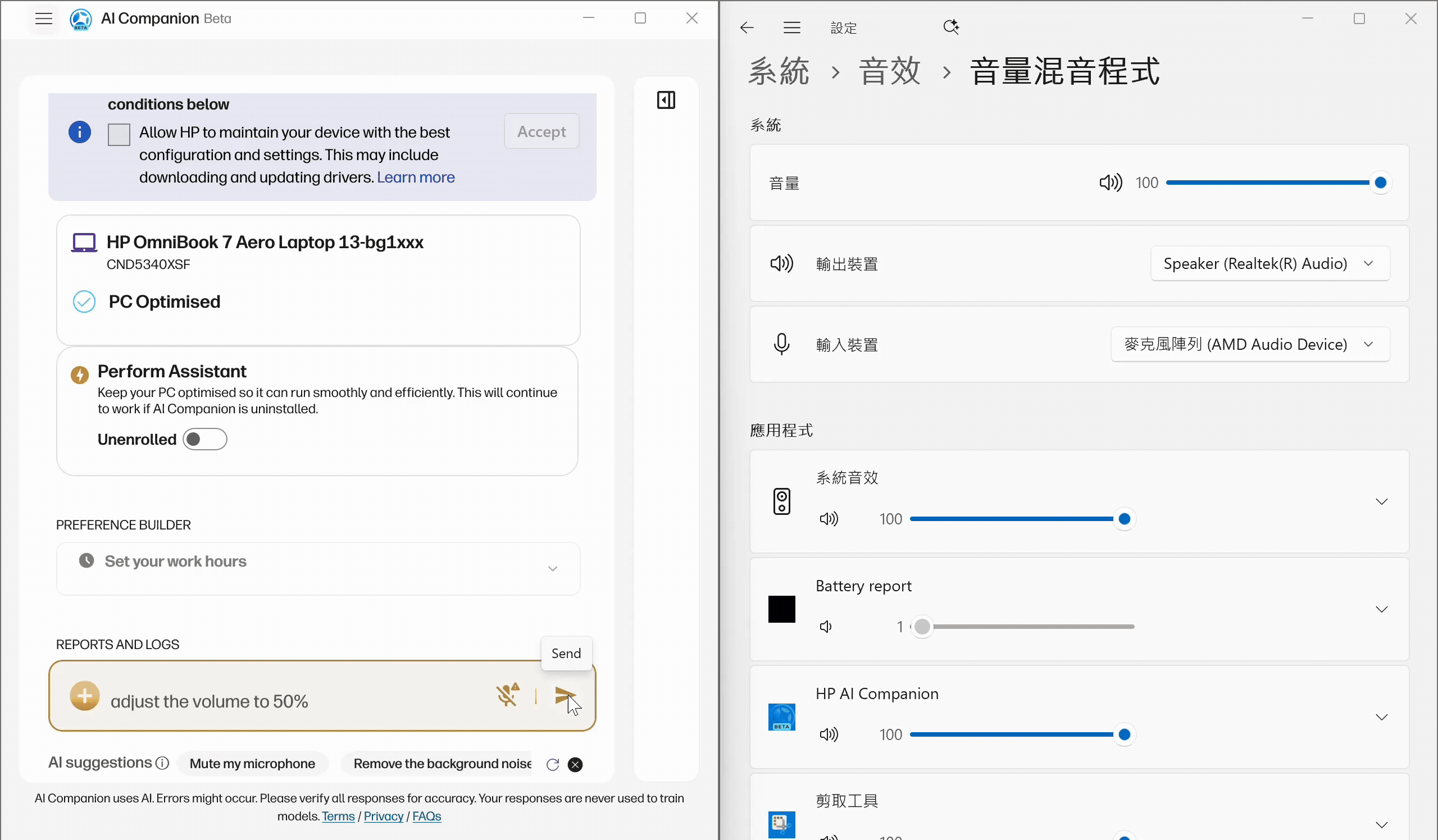Mute the 系統音效 speaker icon

(x=829, y=519)
